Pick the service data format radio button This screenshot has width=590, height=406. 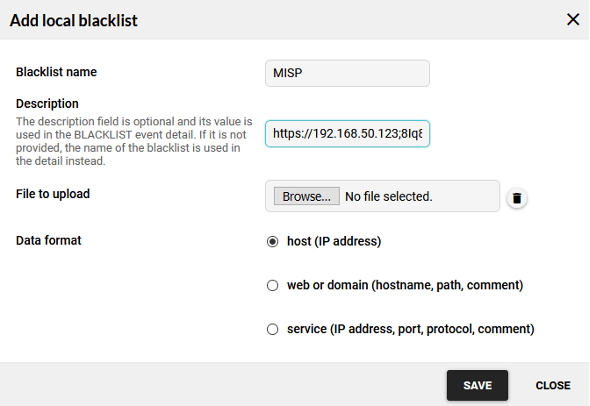click(x=272, y=329)
